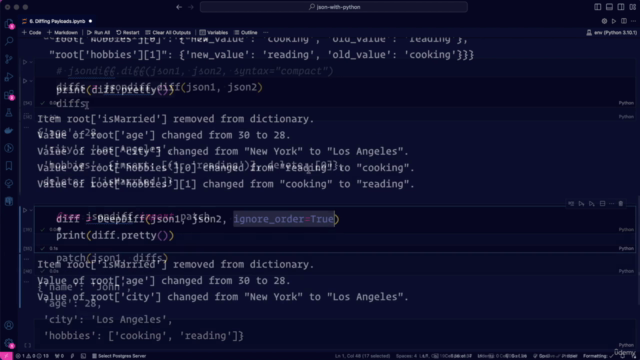Click the run icon in editor title bar
The width and height of the screenshot is (640, 360).
[x=614, y=21]
